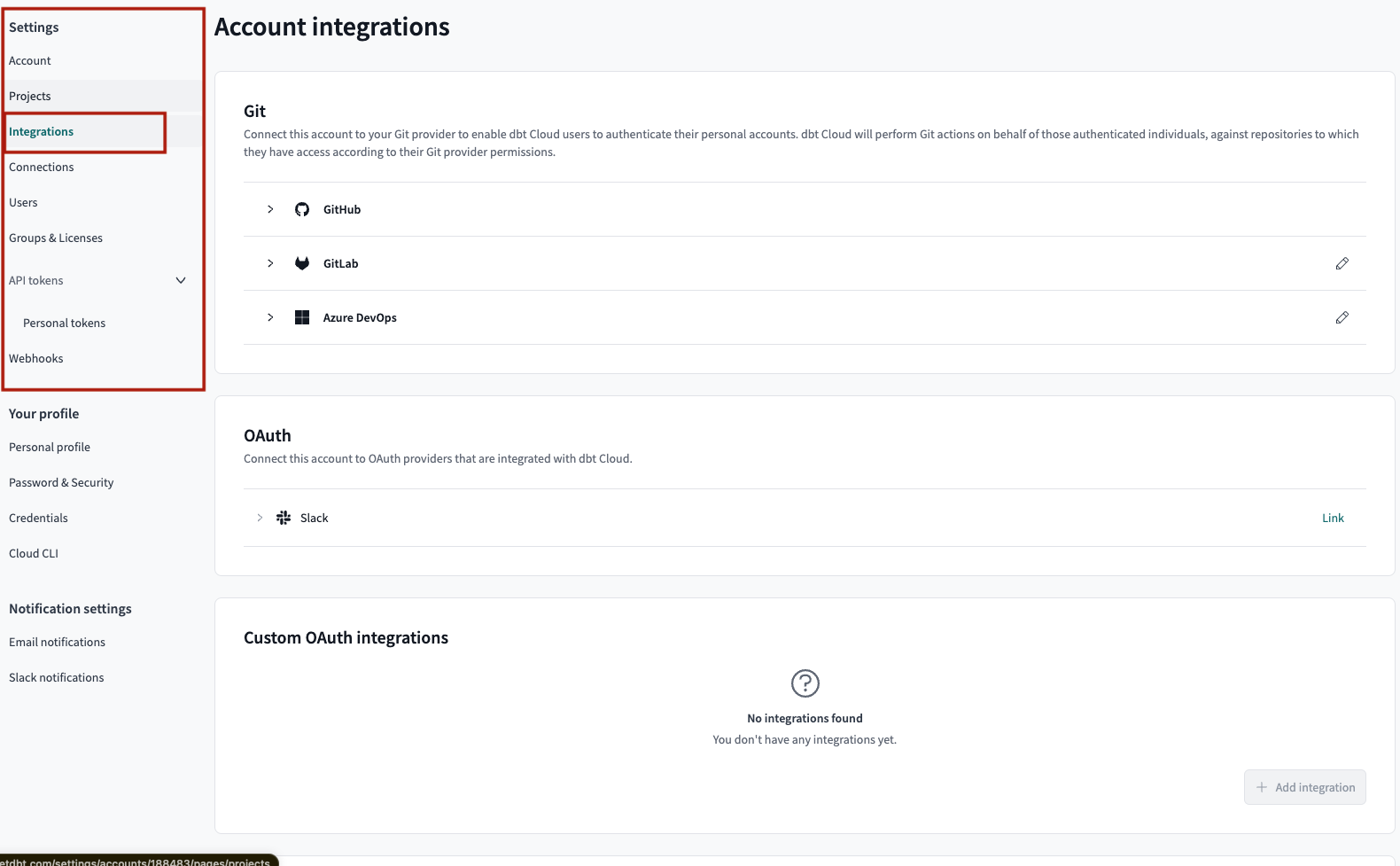Click the question mark icon above No integrations found
This screenshot has height=866, width=1400.
(x=805, y=683)
